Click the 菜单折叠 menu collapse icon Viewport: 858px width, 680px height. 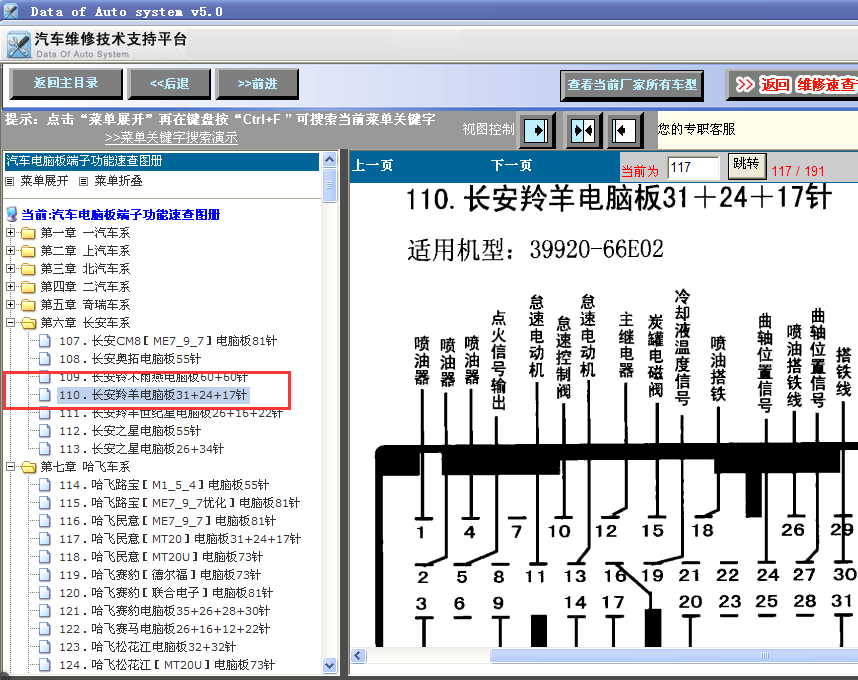pos(83,181)
